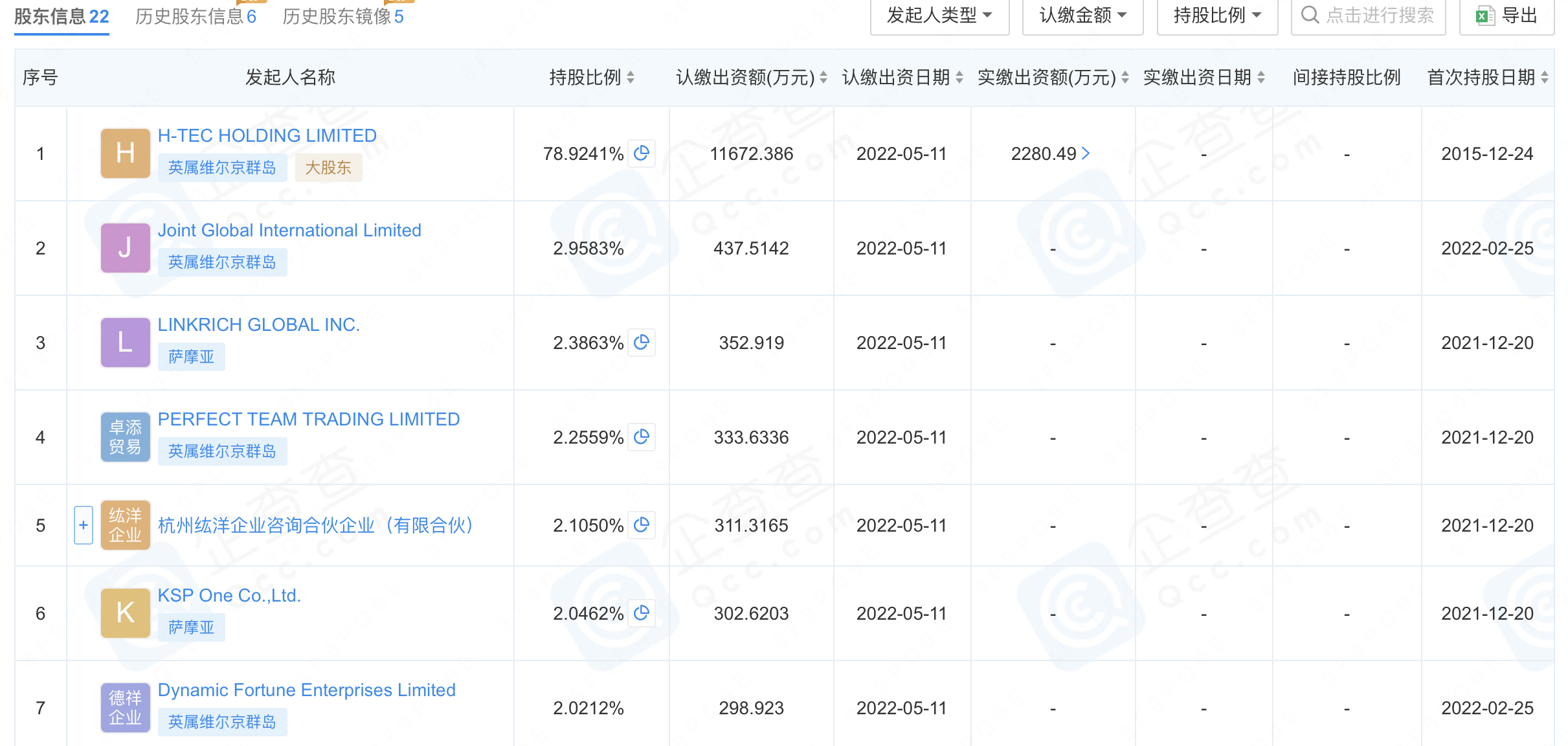Viewport: 1568px width, 746px height.
Task: Open 杭州纮洋企业咨询合伙企业 link
Action: (316, 525)
